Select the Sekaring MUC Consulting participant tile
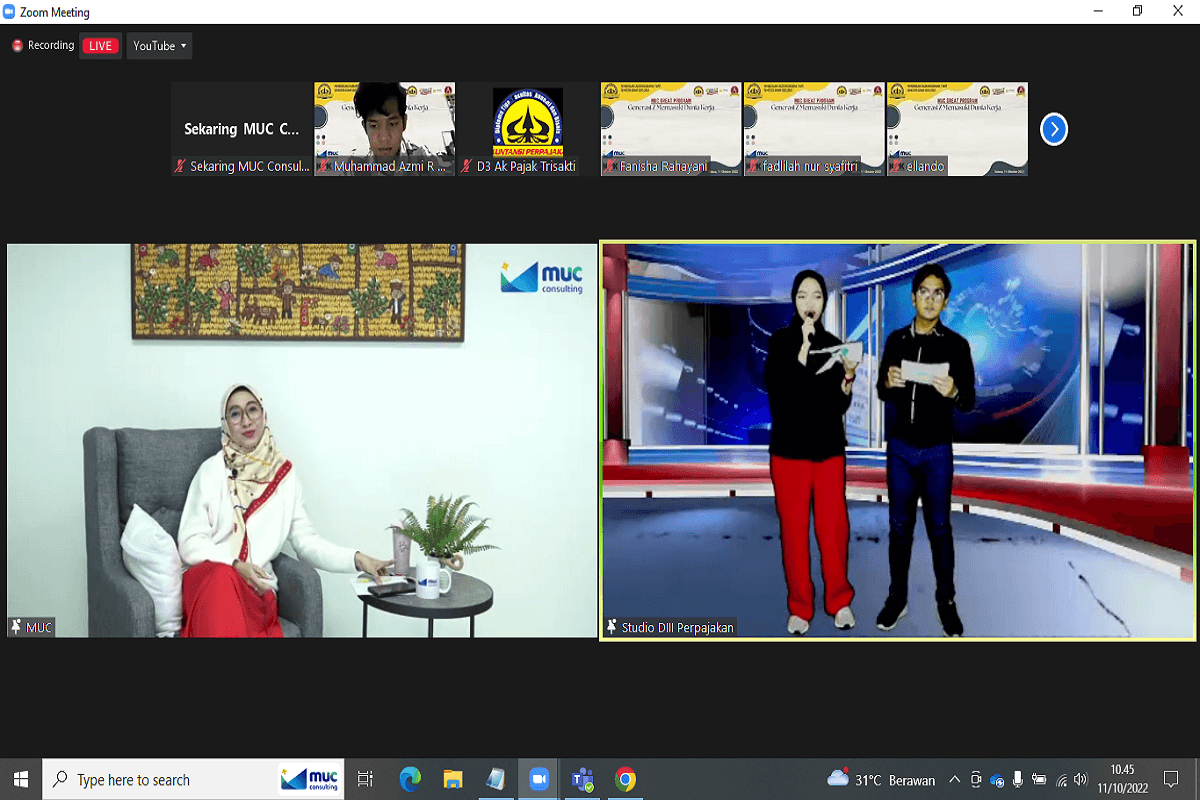1200x800 pixels. point(242,129)
